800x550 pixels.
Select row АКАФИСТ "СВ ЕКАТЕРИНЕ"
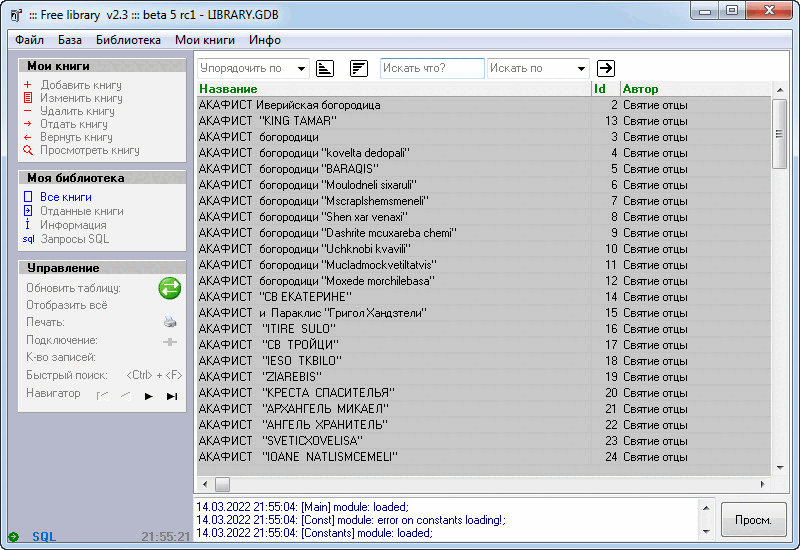point(484,297)
